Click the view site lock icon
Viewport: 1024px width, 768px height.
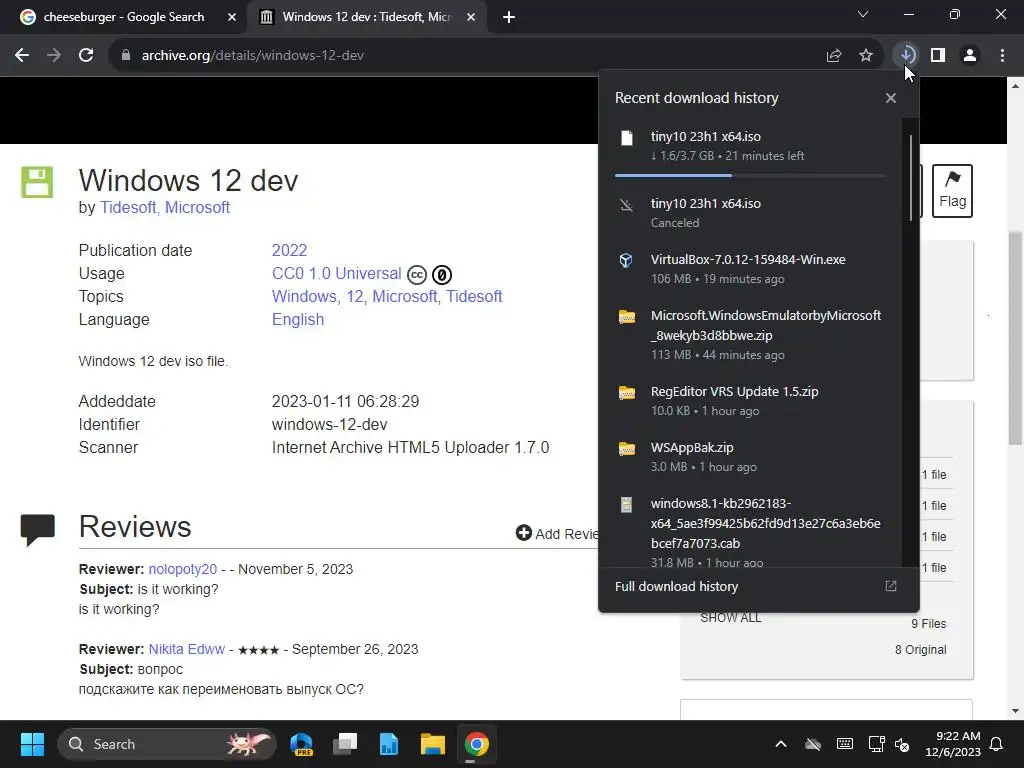[x=126, y=56]
